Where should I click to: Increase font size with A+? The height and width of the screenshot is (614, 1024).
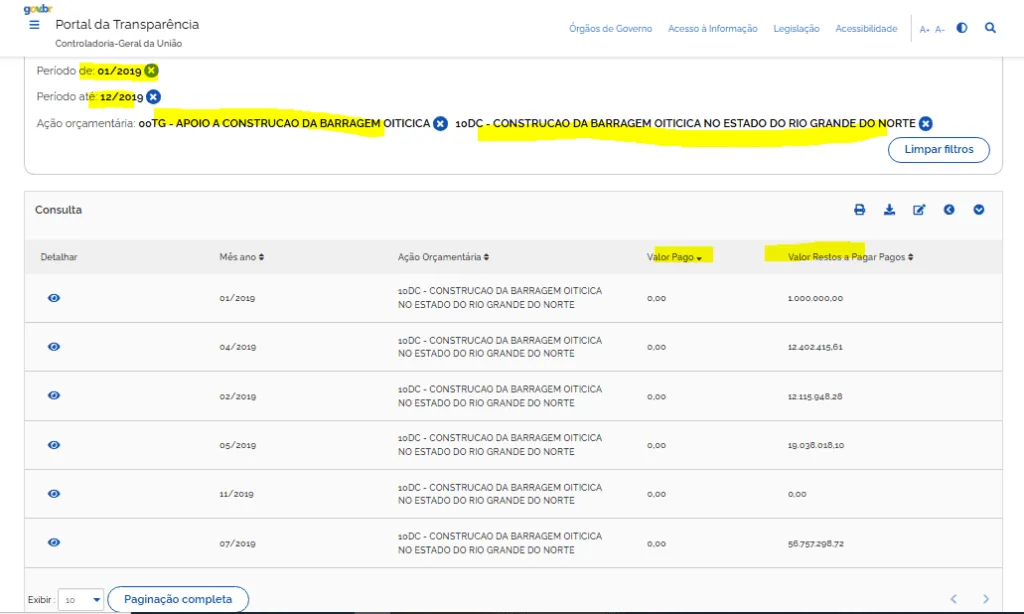point(924,29)
